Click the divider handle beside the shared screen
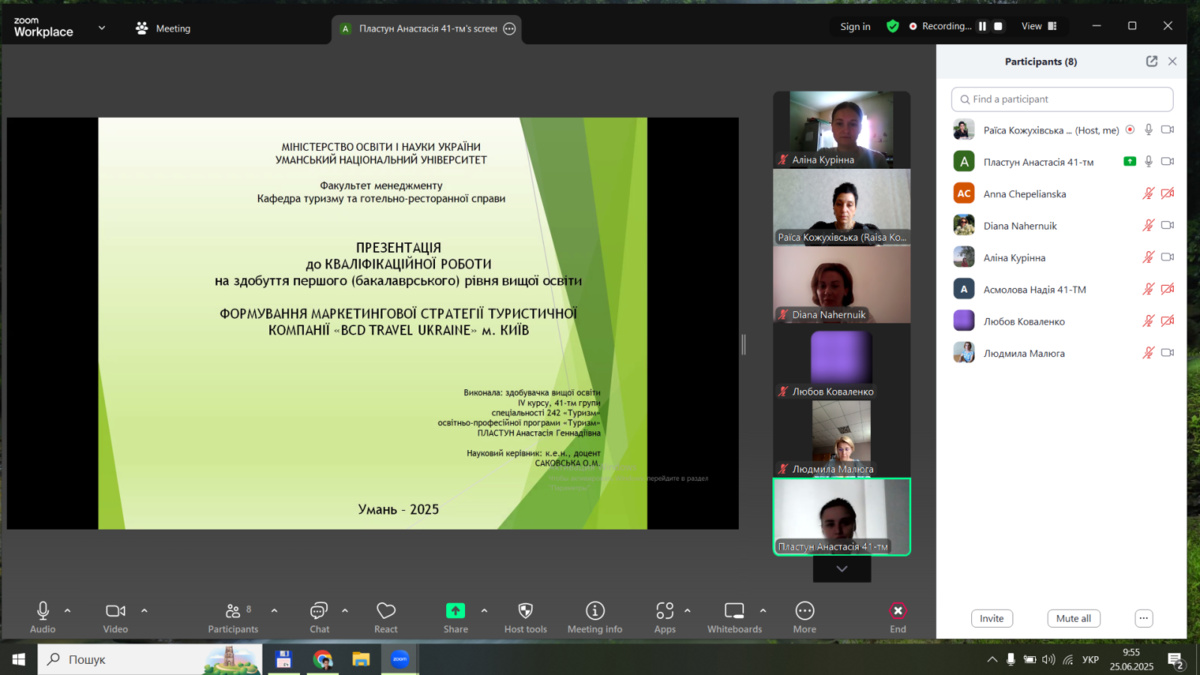1200x675 pixels. pos(743,344)
